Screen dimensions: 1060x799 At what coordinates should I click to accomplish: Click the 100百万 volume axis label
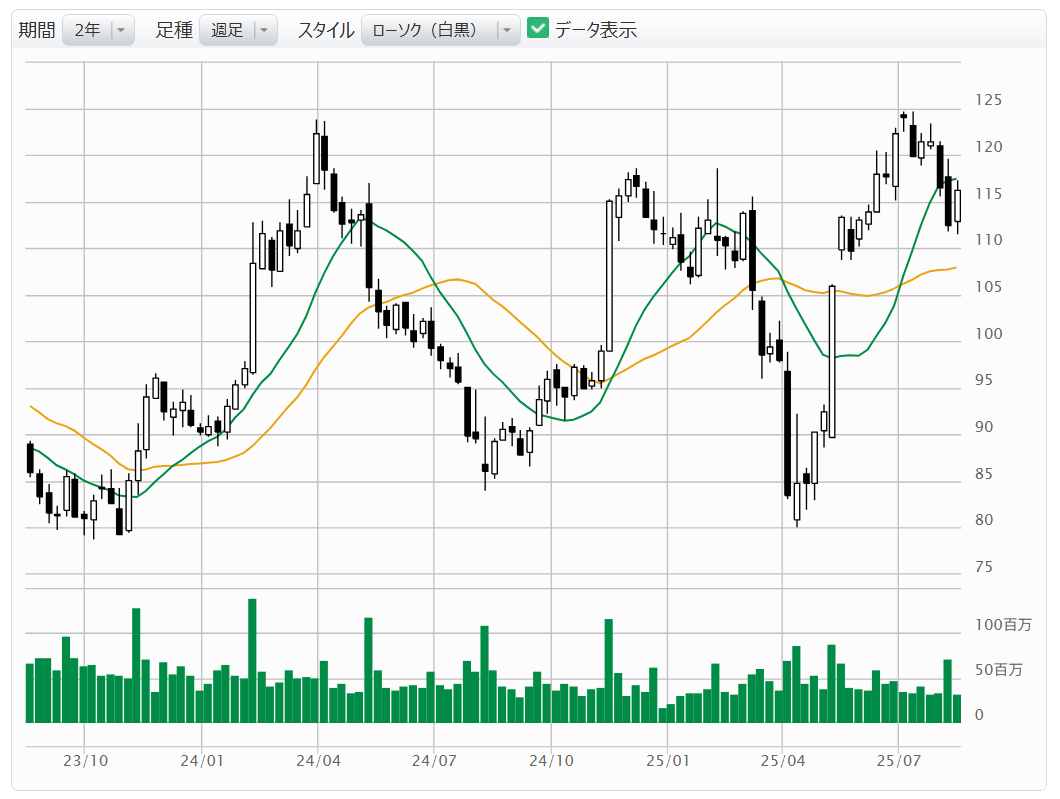click(1003, 625)
